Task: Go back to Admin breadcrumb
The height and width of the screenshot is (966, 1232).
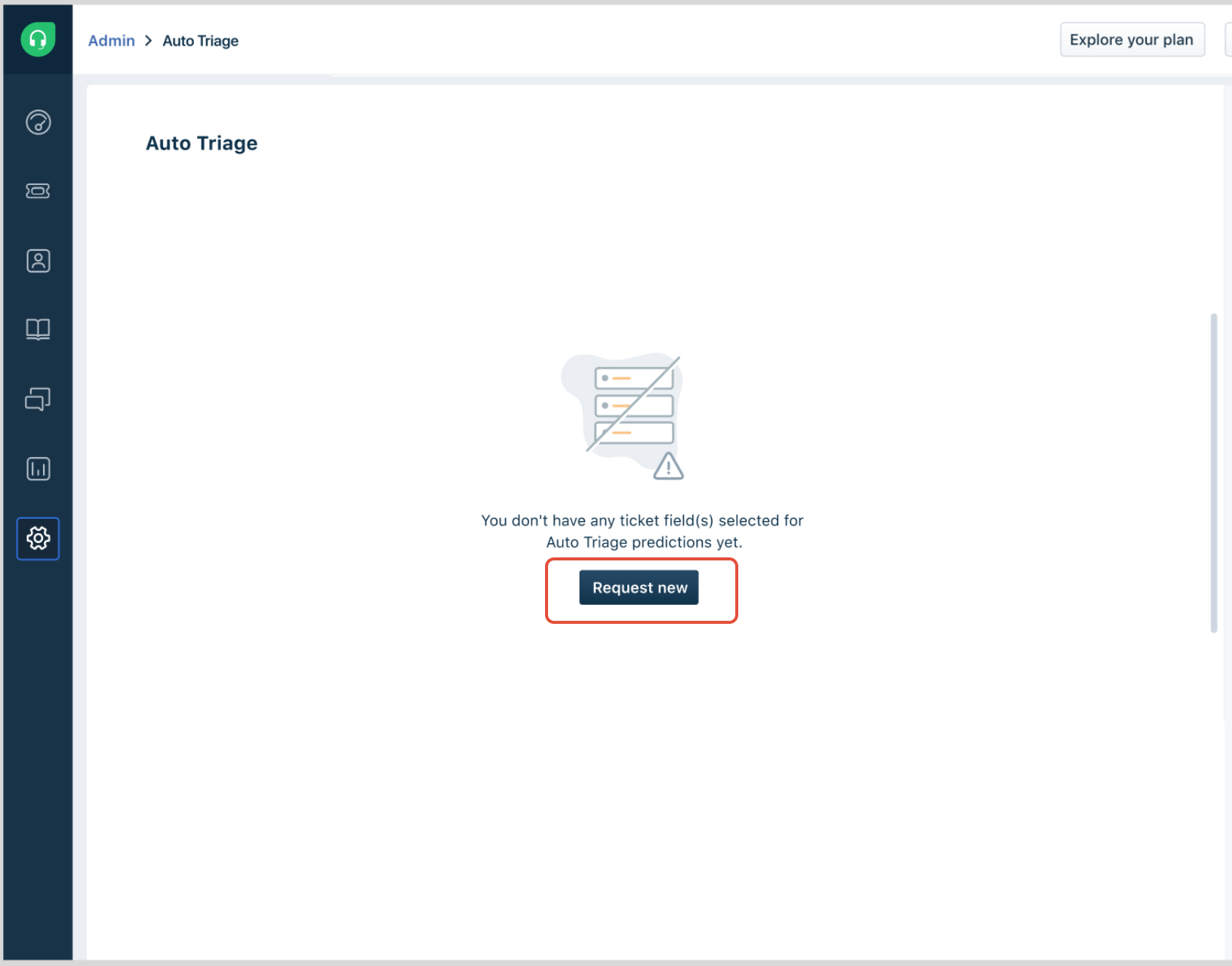Action: [x=112, y=41]
